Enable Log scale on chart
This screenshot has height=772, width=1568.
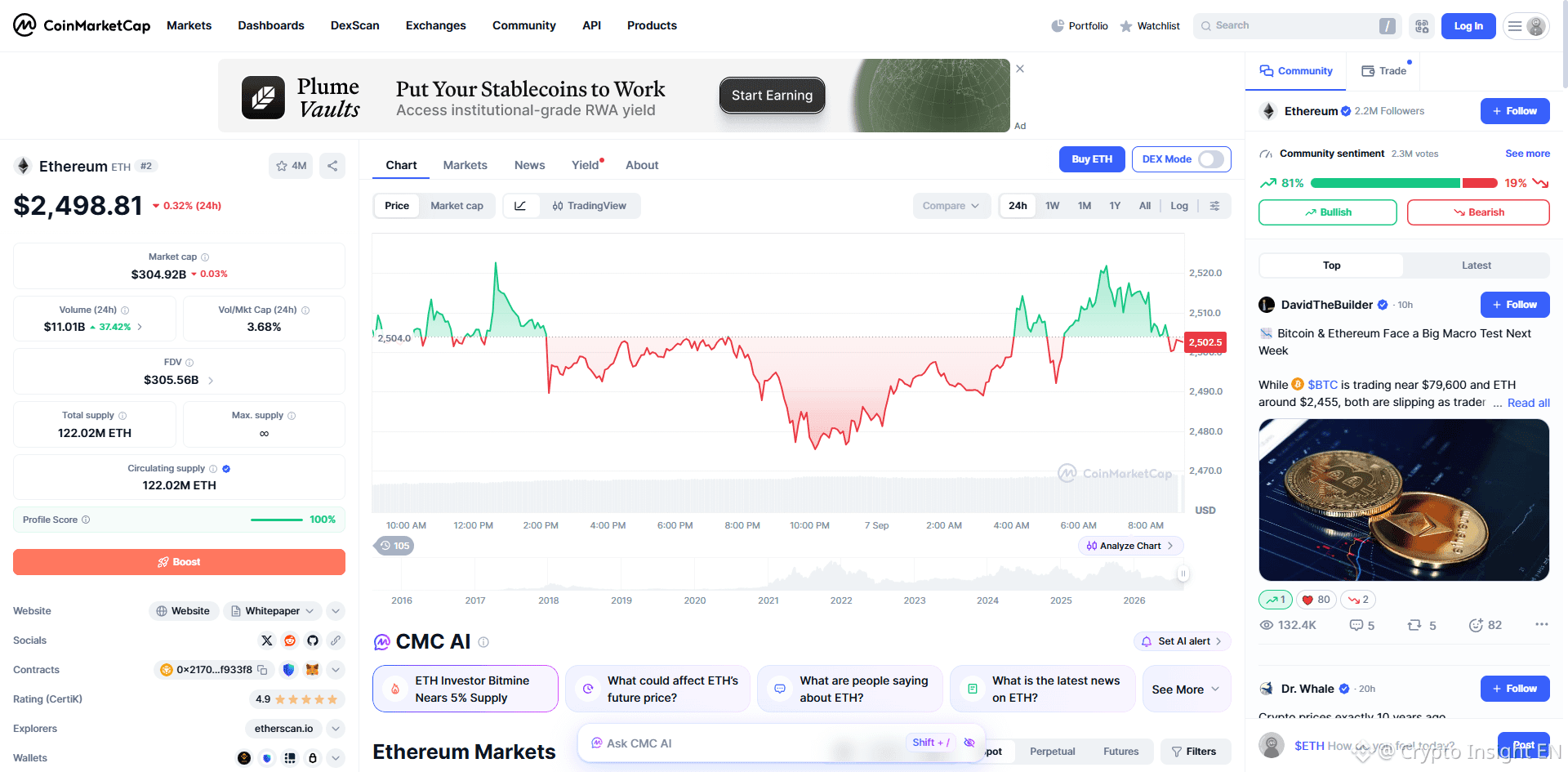1179,206
